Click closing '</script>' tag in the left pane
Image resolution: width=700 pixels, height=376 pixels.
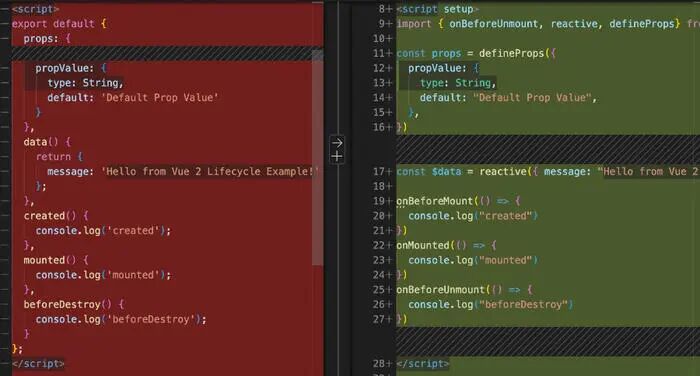coord(38,363)
